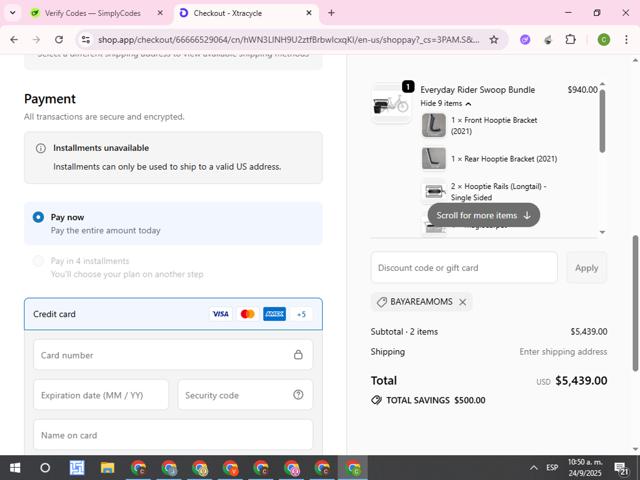
Task: Open a new browser tab
Action: [x=331, y=13]
